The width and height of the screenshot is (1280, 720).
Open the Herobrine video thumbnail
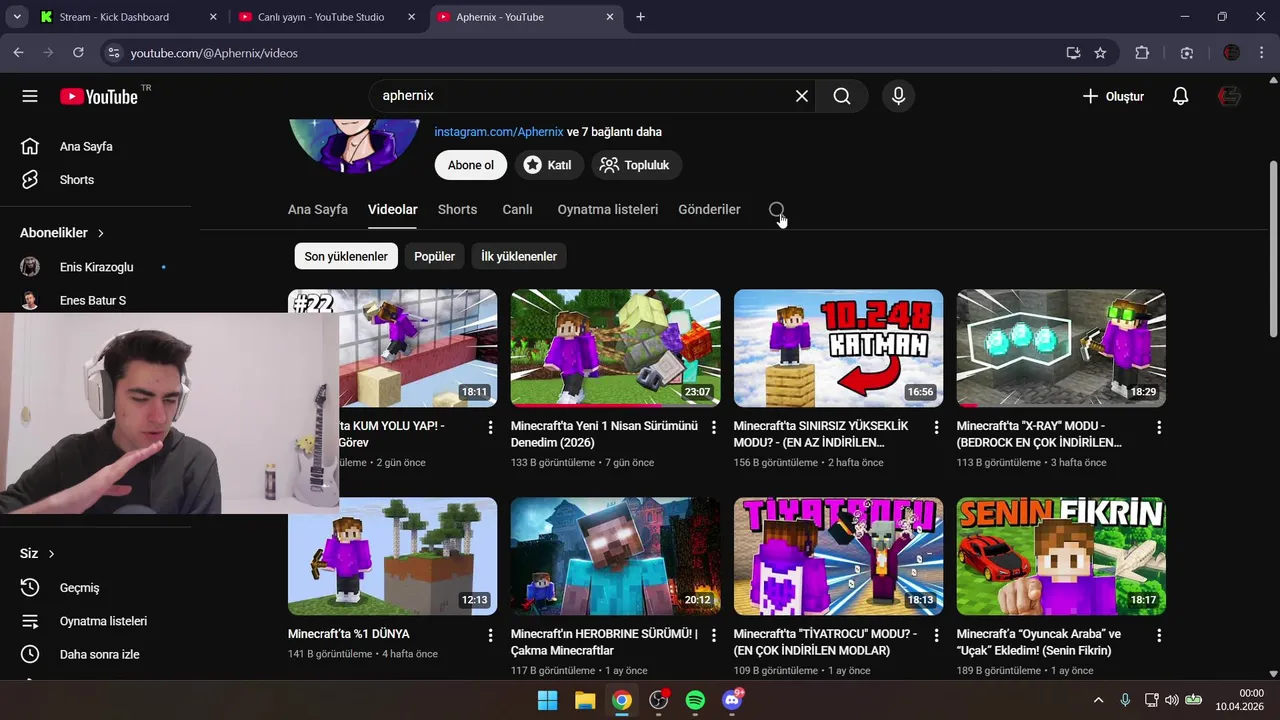tap(615, 556)
